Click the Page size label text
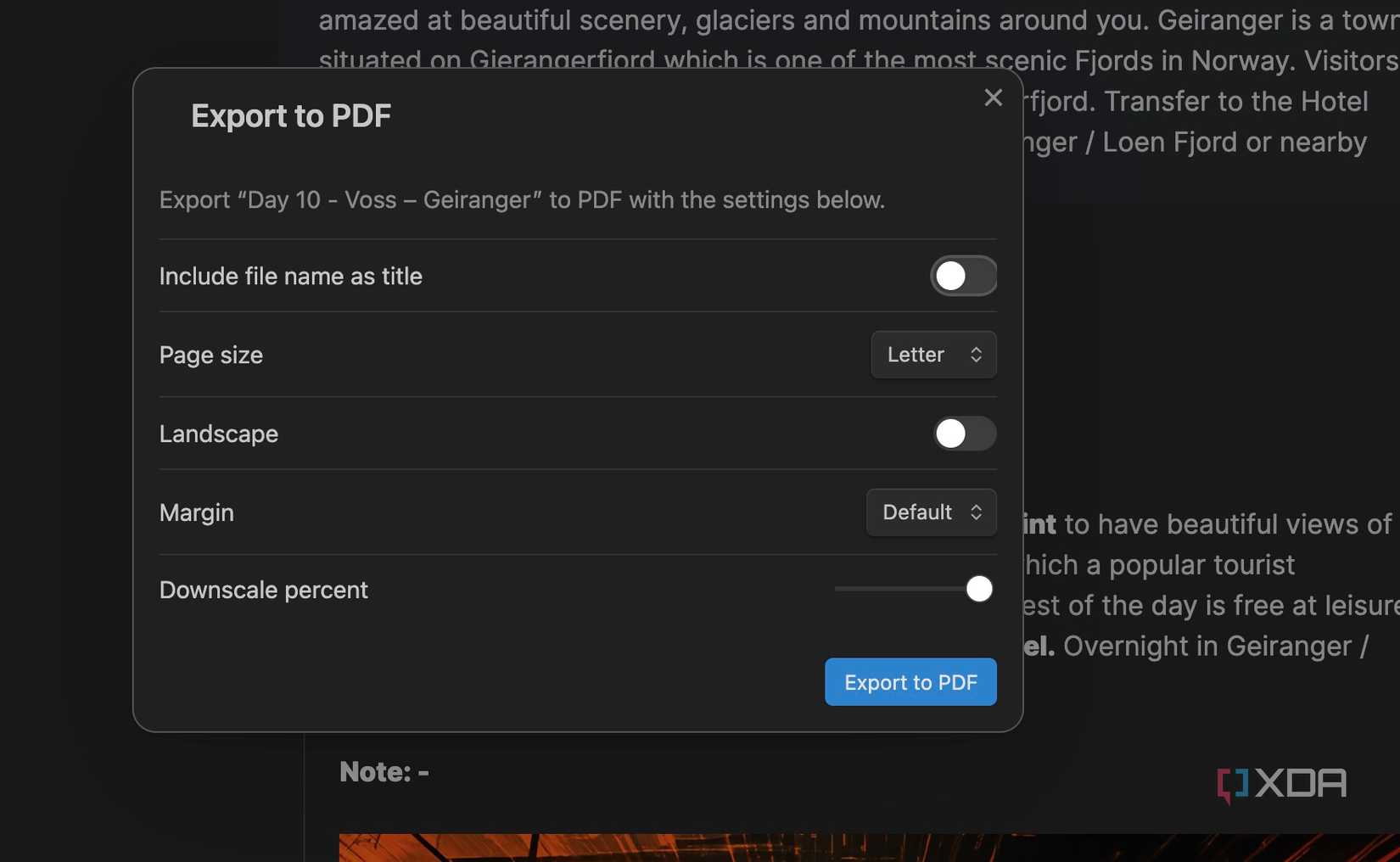Viewport: 1400px width, 862px height. pos(210,355)
